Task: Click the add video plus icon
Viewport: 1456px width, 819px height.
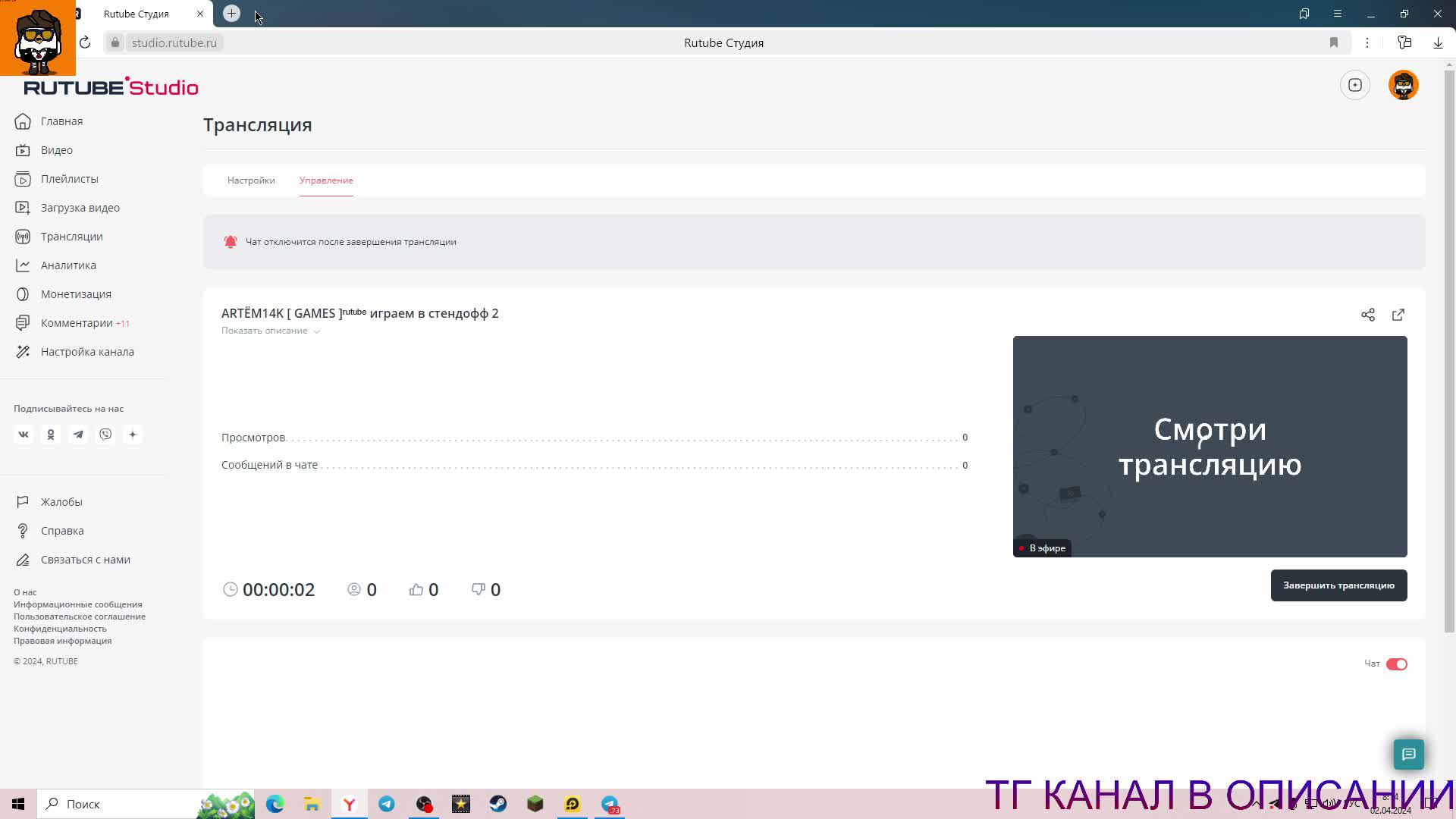Action: pyautogui.click(x=1355, y=85)
